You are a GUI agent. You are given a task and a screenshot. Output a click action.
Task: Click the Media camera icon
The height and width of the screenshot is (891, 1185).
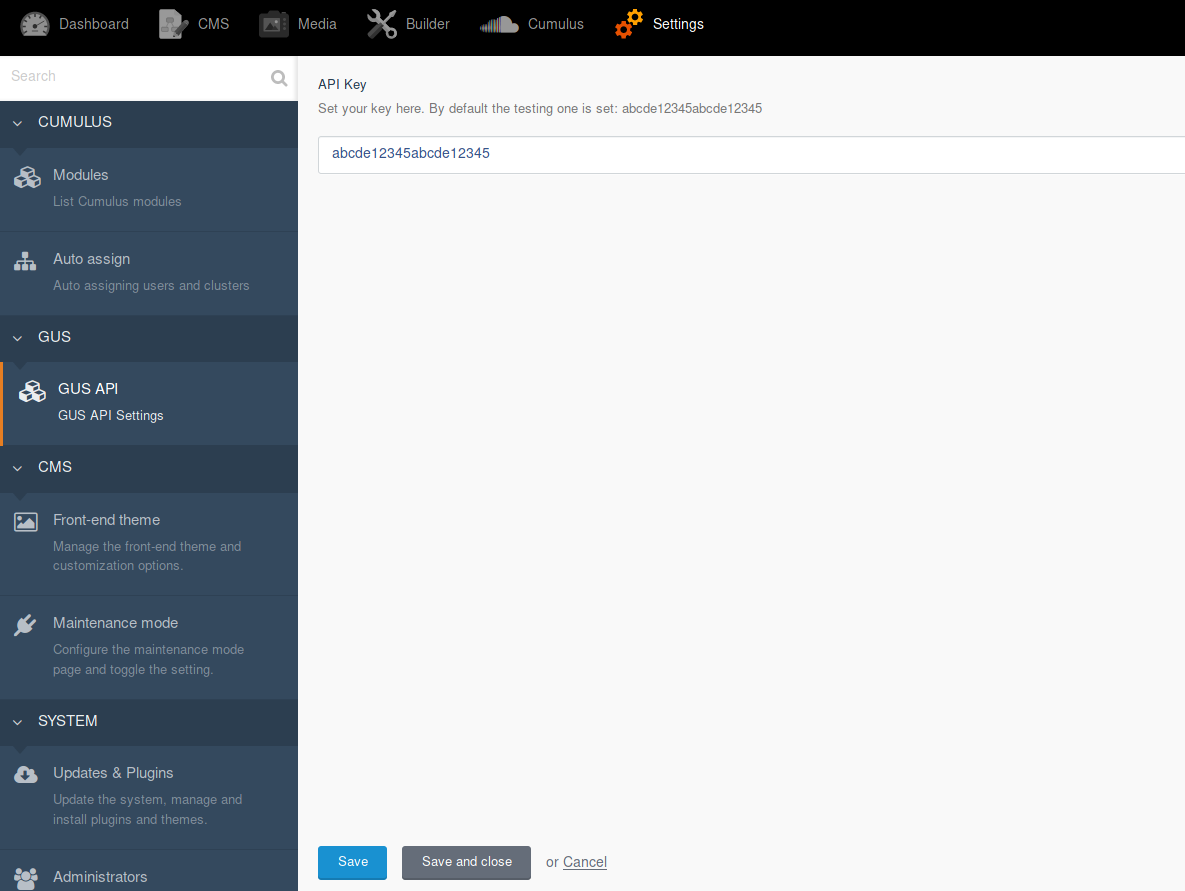274,24
